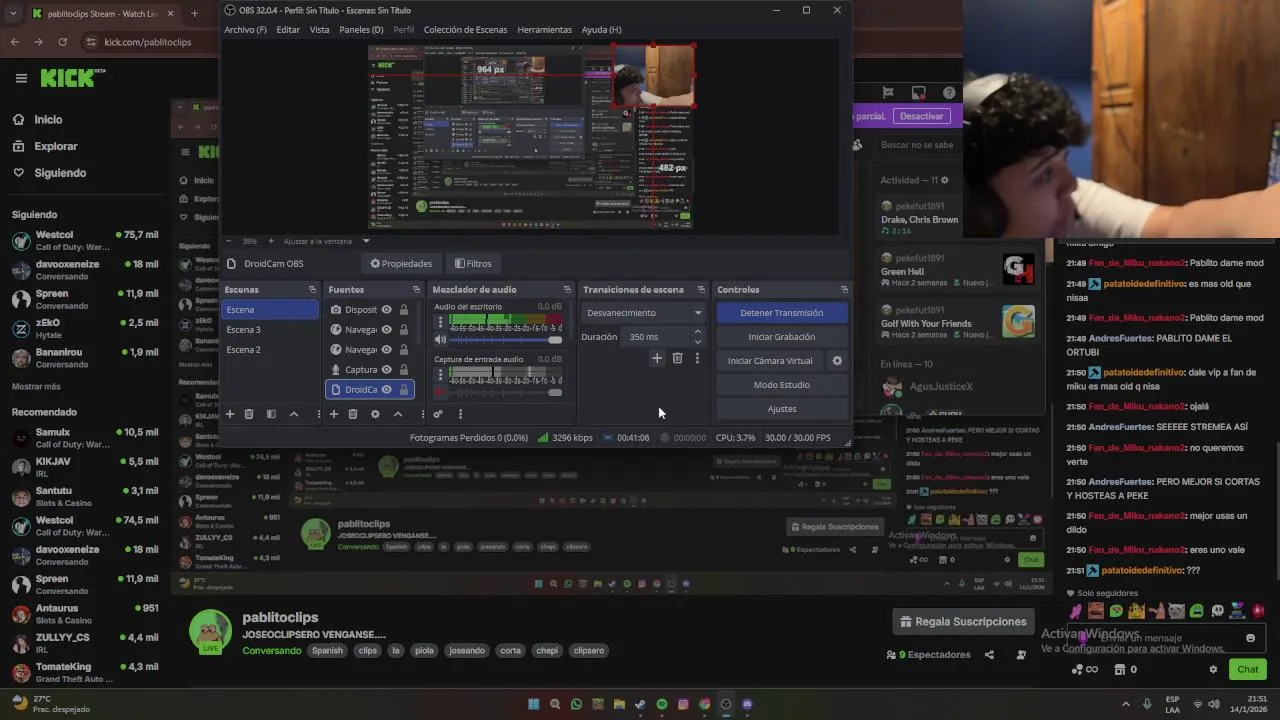Open Filtros for DroidCam OBS source

point(473,264)
